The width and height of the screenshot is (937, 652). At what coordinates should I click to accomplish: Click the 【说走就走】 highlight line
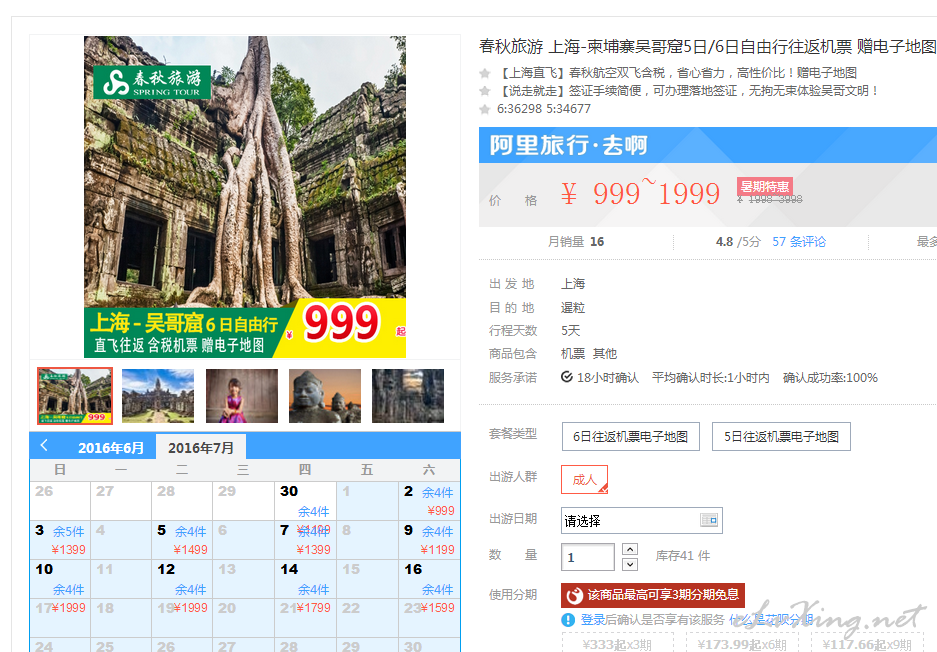[x=688, y=91]
